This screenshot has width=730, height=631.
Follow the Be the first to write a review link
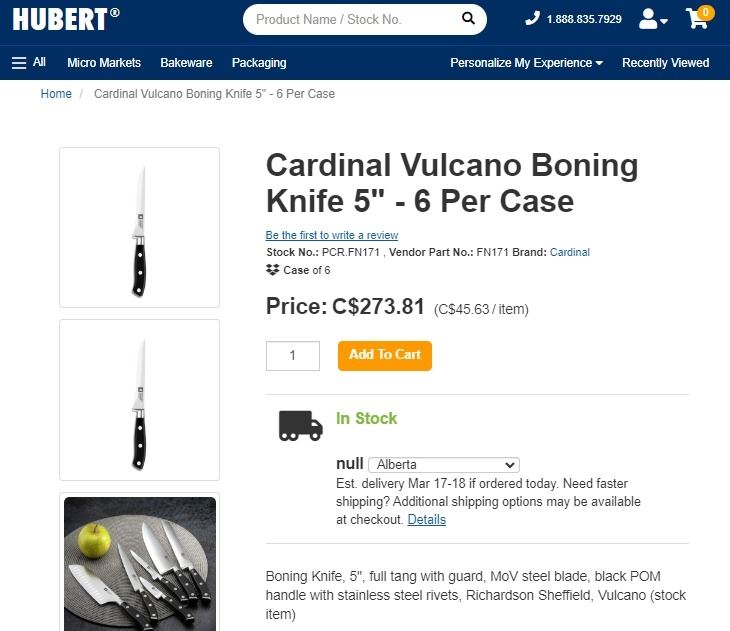332,236
